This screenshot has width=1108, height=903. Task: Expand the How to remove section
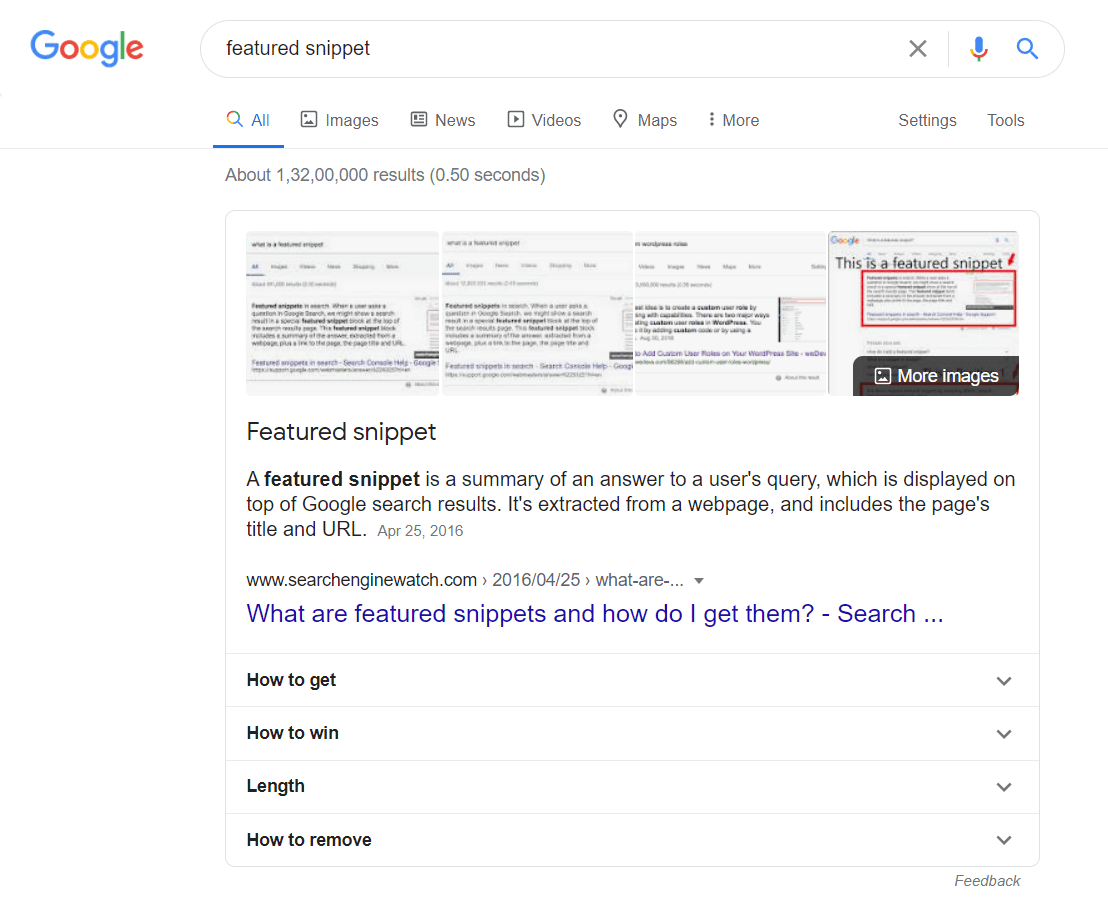632,840
